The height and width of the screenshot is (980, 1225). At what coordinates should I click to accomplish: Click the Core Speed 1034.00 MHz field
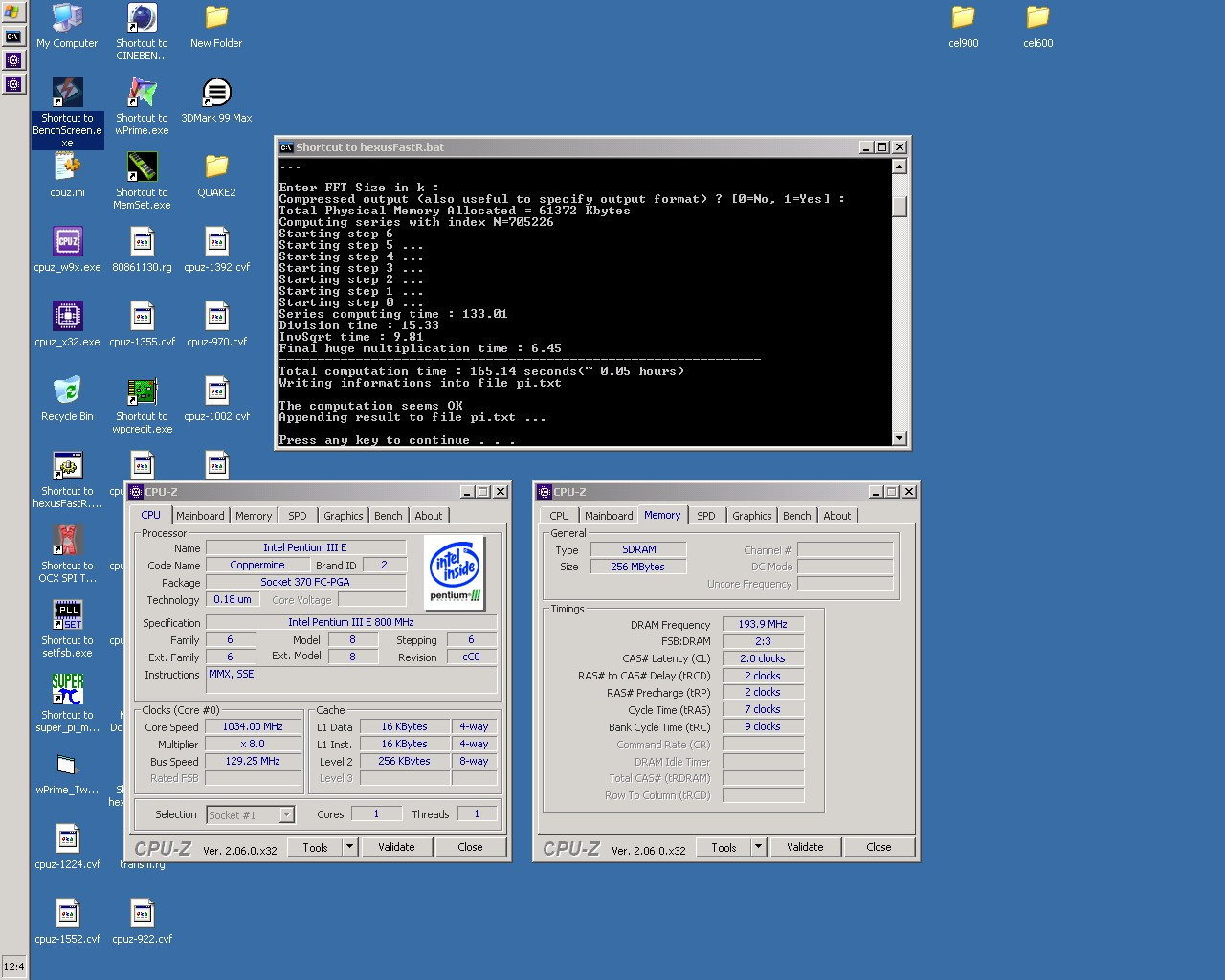(254, 726)
